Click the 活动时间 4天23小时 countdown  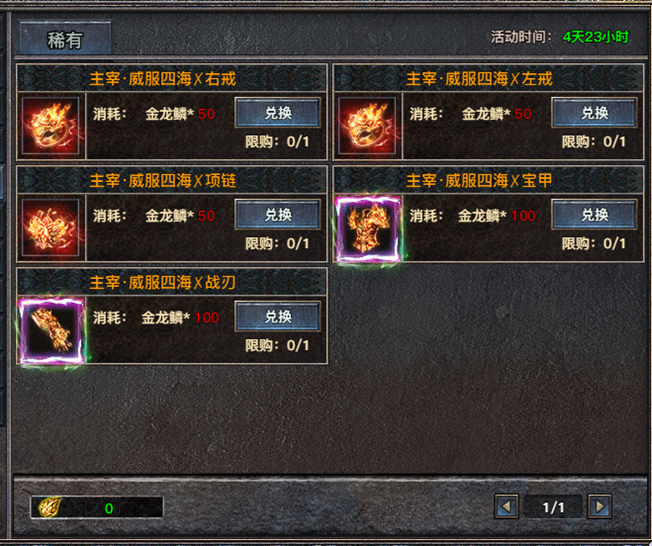pyautogui.click(x=560, y=37)
